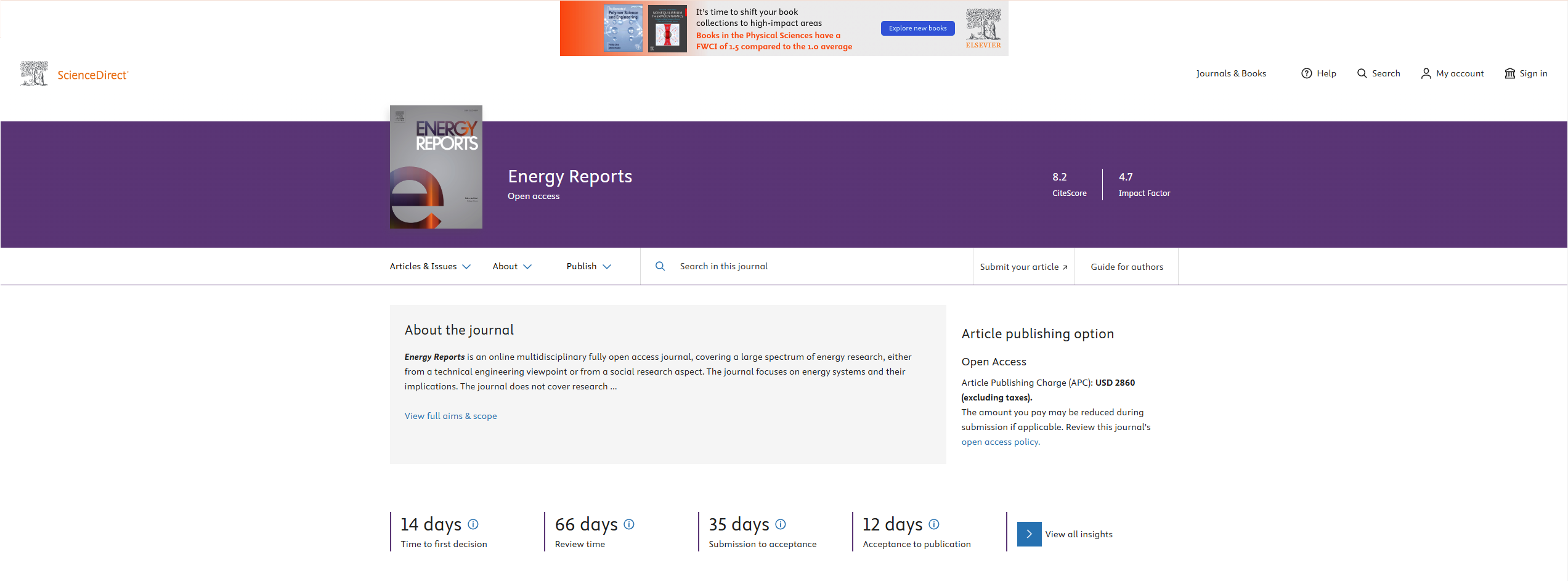
Task: Open Journals & Books
Action: (1231, 73)
